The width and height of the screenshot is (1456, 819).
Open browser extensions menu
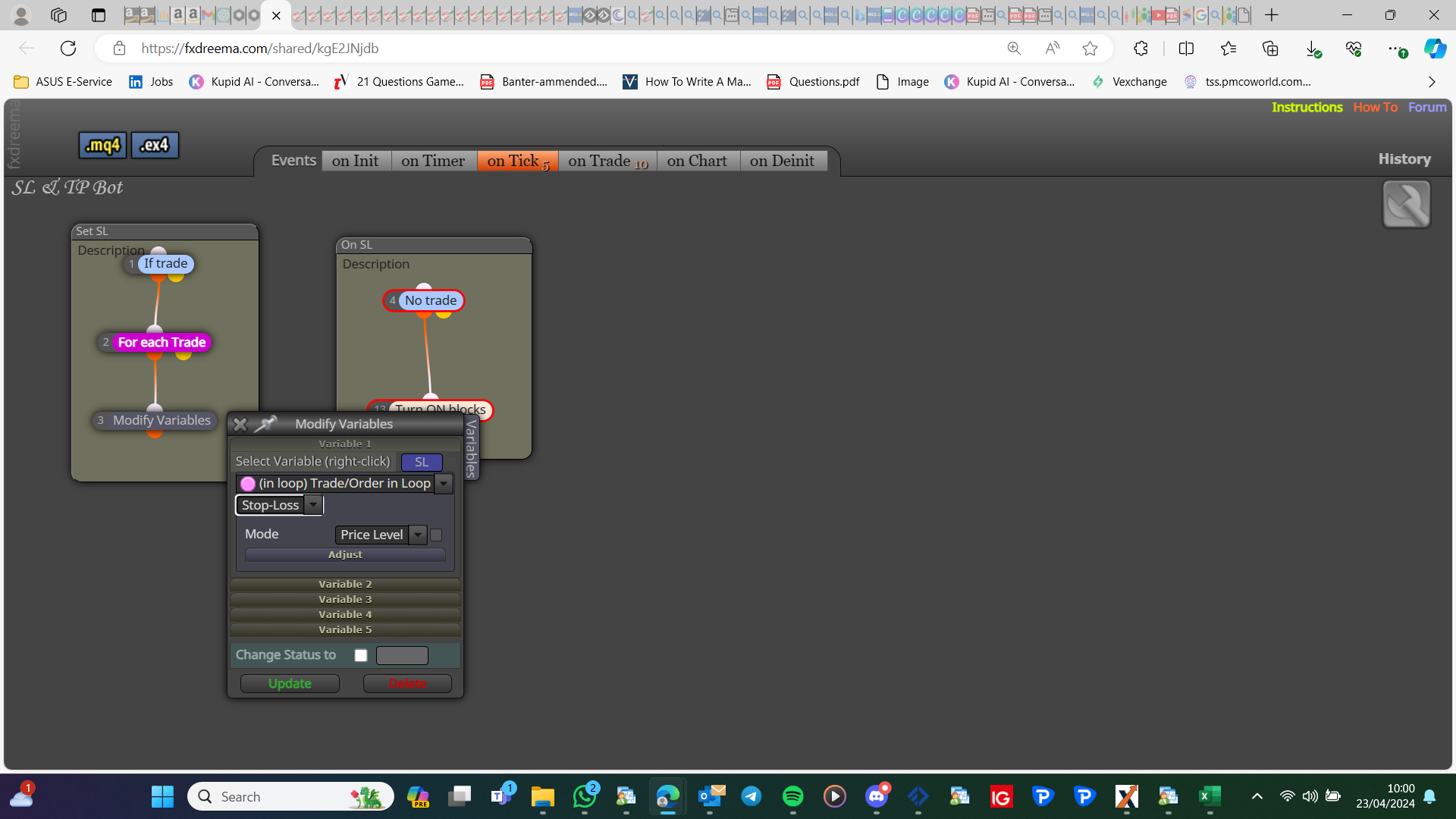pos(1141,49)
